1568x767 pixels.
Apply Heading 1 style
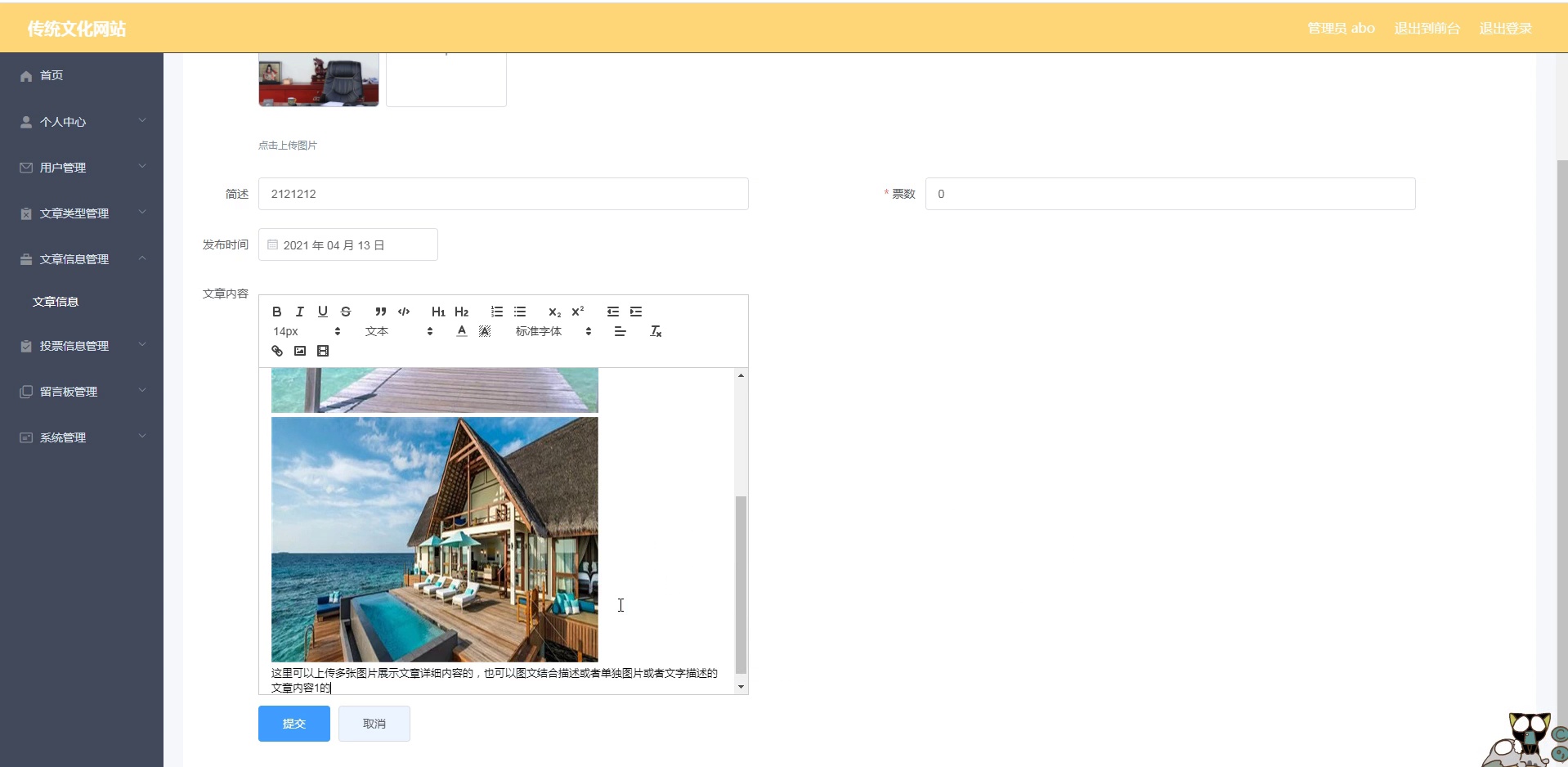438,312
